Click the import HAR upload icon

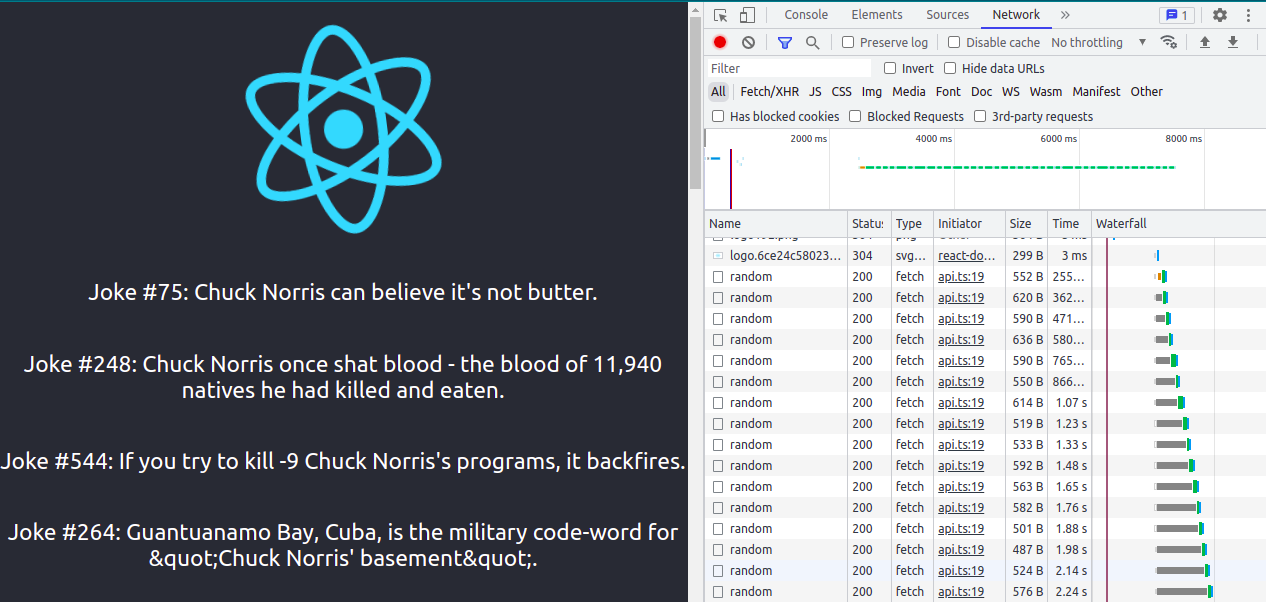point(1205,42)
